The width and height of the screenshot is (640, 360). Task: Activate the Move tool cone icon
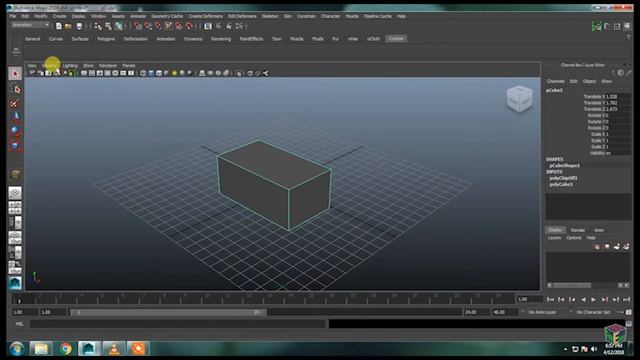coord(15,117)
